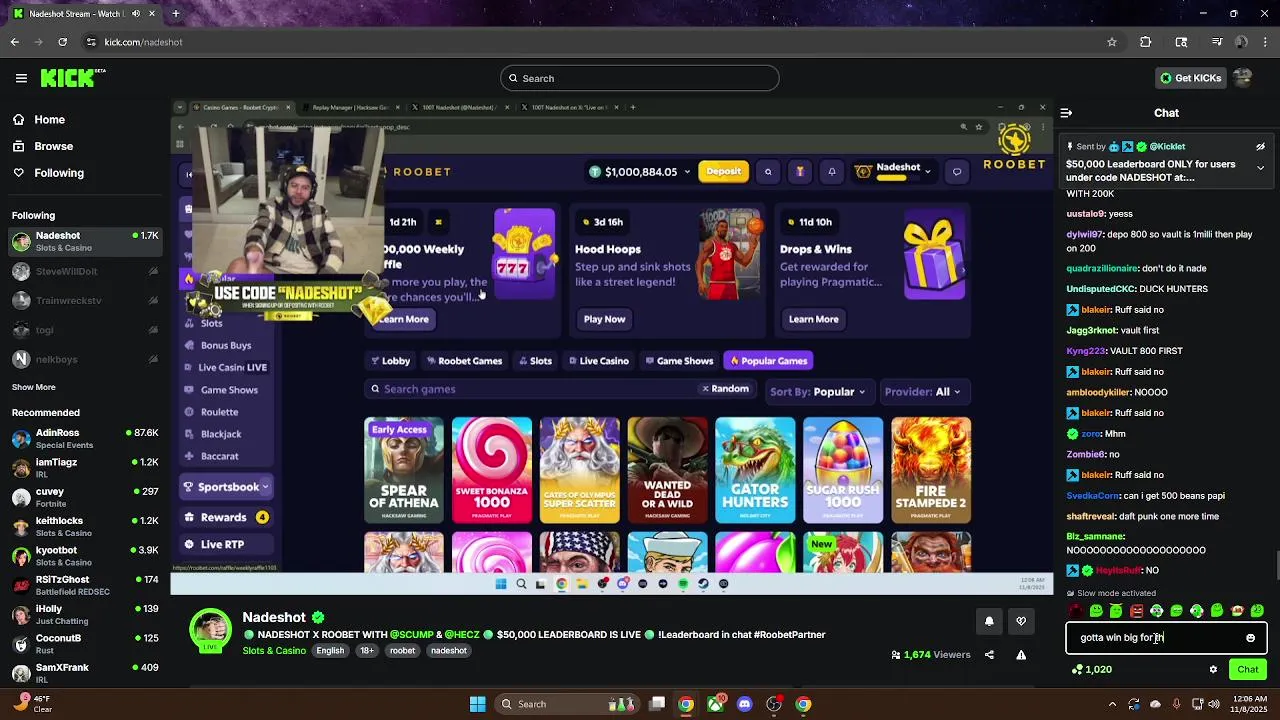Toggle stream notifications bell for Nadeshot
The height and width of the screenshot is (720, 1280).
[x=989, y=621]
